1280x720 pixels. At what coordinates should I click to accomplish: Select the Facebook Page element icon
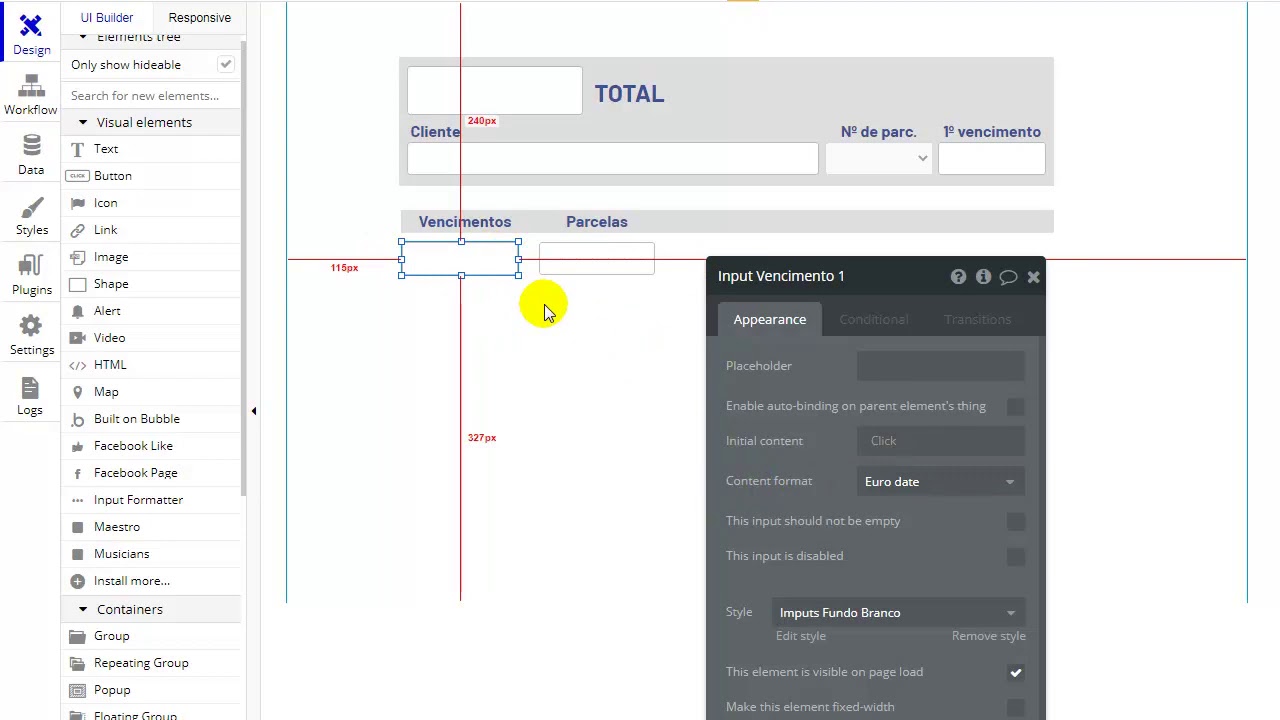point(77,473)
